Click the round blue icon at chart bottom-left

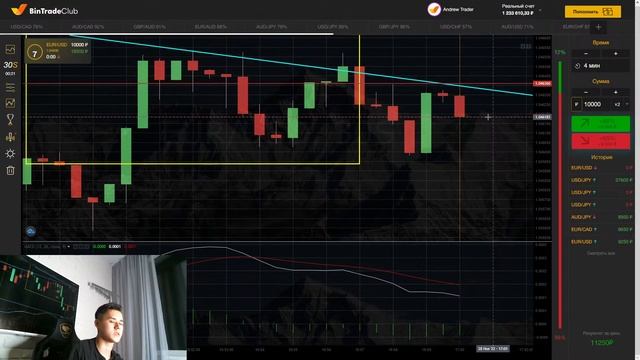[x=31, y=232]
